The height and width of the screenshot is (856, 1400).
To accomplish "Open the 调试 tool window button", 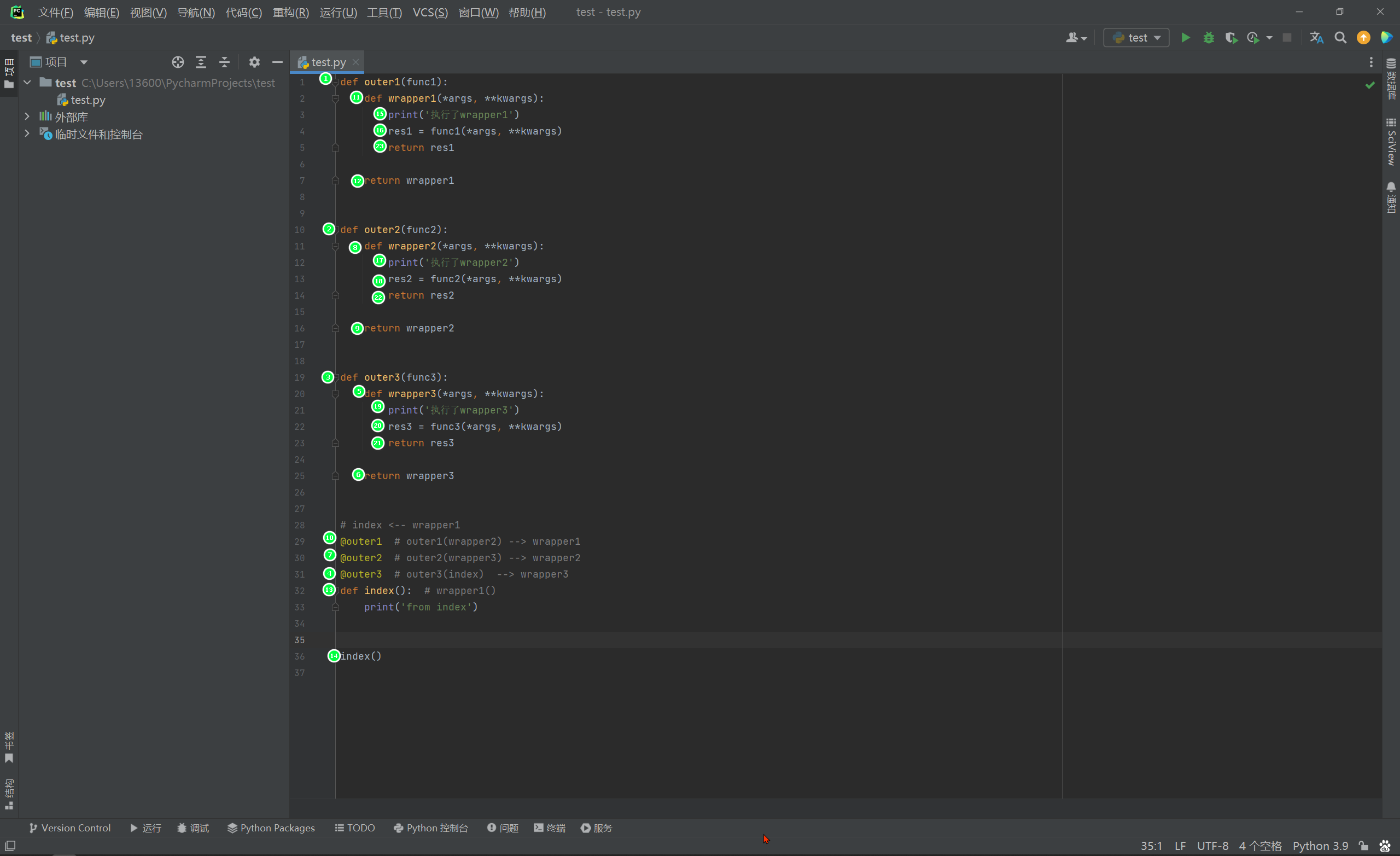I will 193,828.
